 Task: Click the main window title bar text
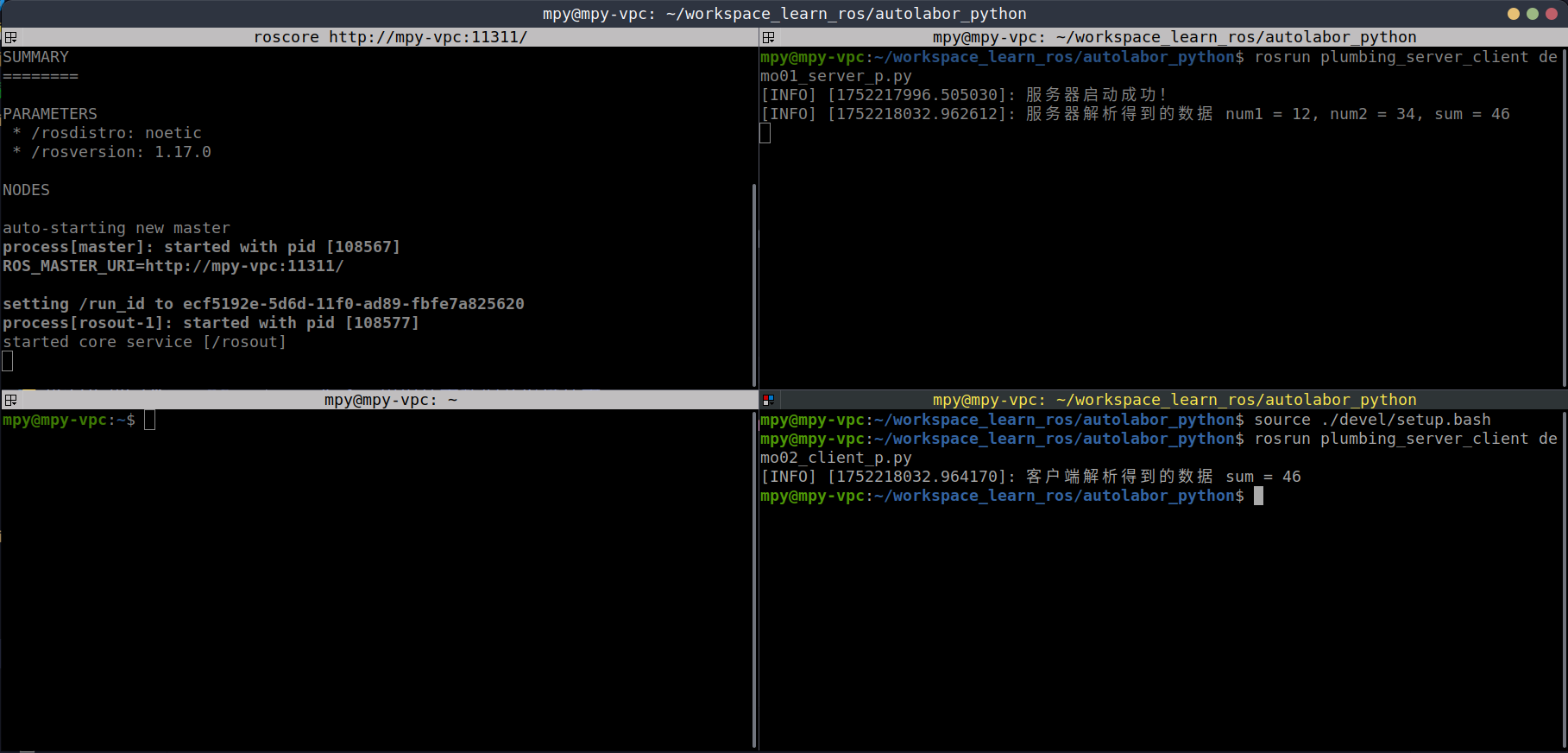[784, 14]
